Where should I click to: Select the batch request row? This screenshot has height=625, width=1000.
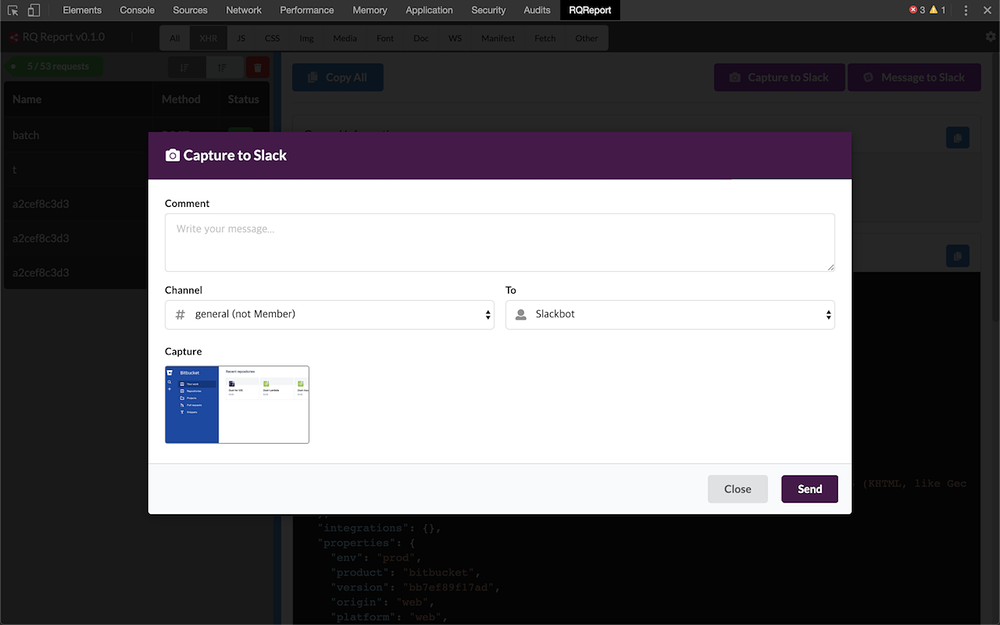click(136, 135)
